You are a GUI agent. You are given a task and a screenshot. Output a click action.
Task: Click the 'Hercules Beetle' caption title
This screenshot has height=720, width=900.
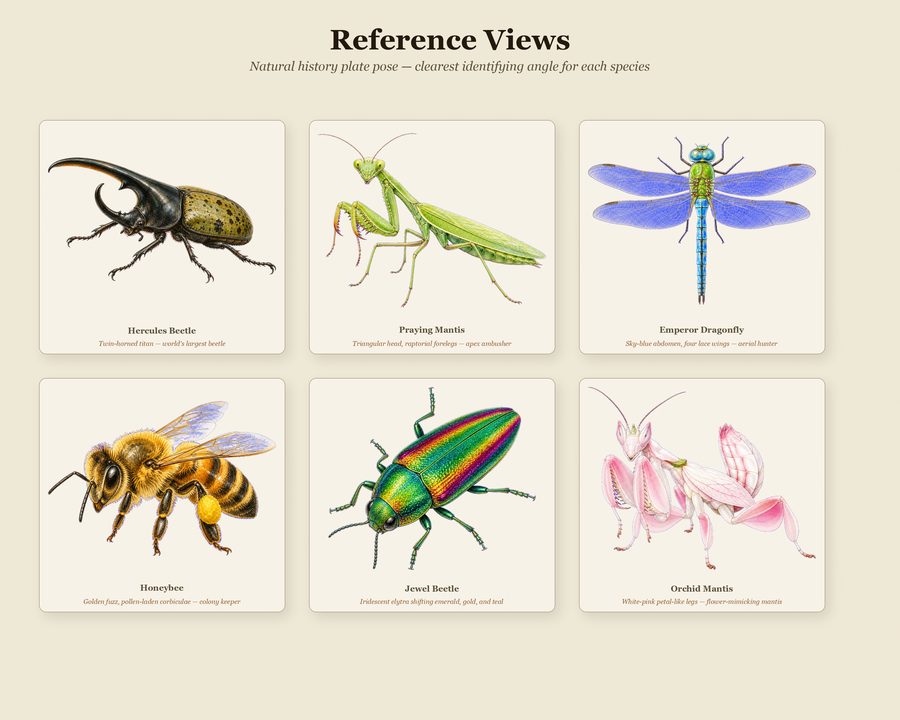pos(162,331)
